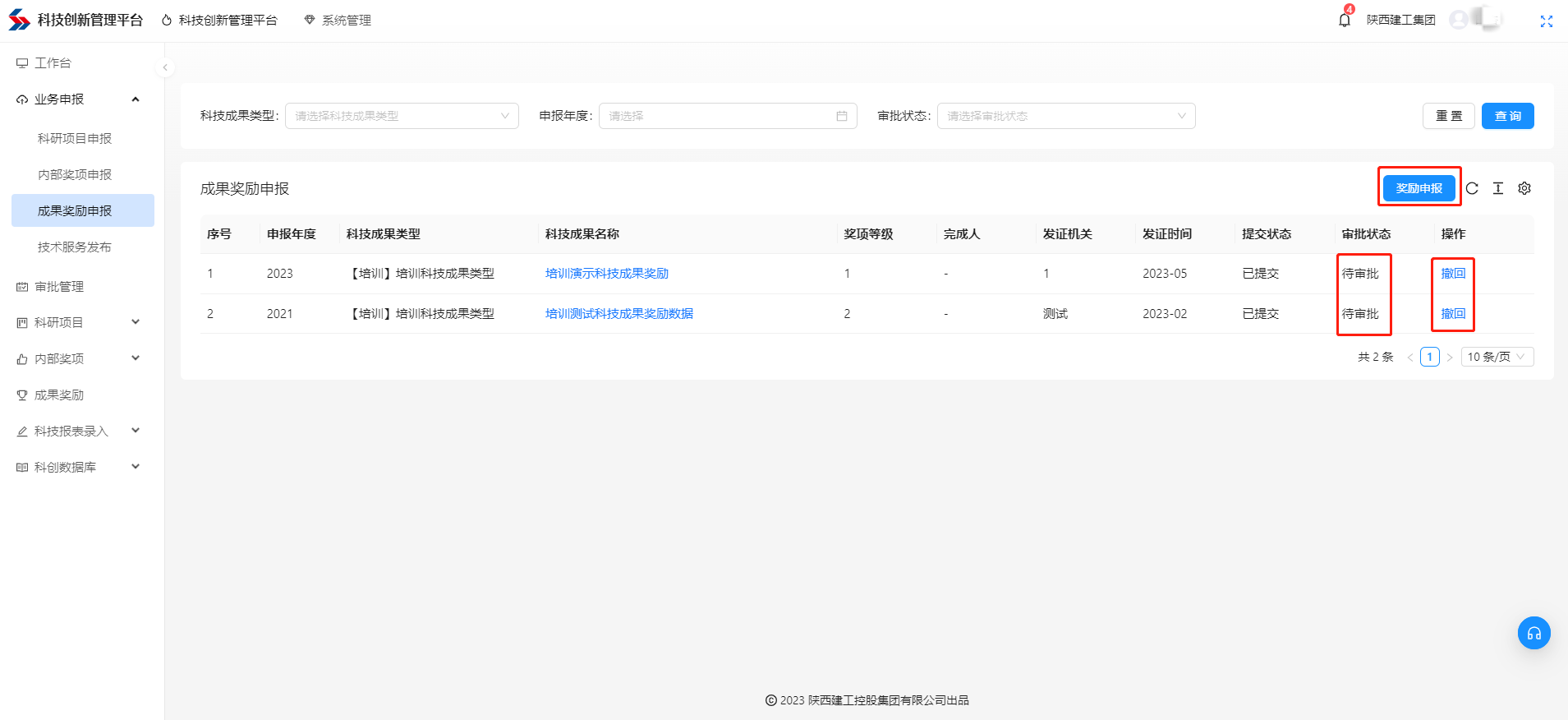Open 科研项目申报 in sidebar
This screenshot has width=1568, height=720.
pyautogui.click(x=75, y=139)
